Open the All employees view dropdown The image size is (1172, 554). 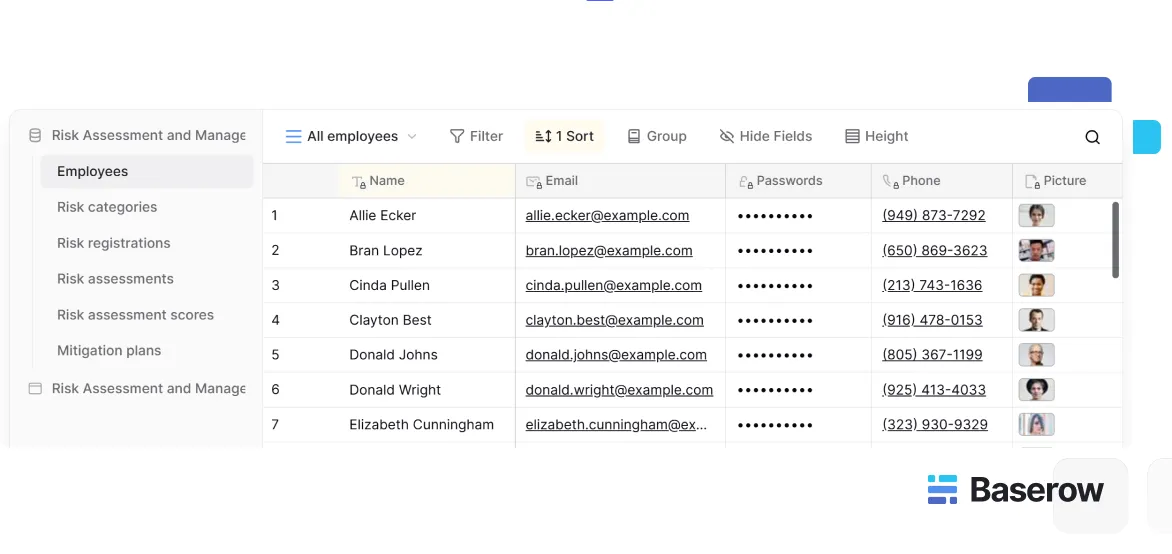tap(351, 137)
